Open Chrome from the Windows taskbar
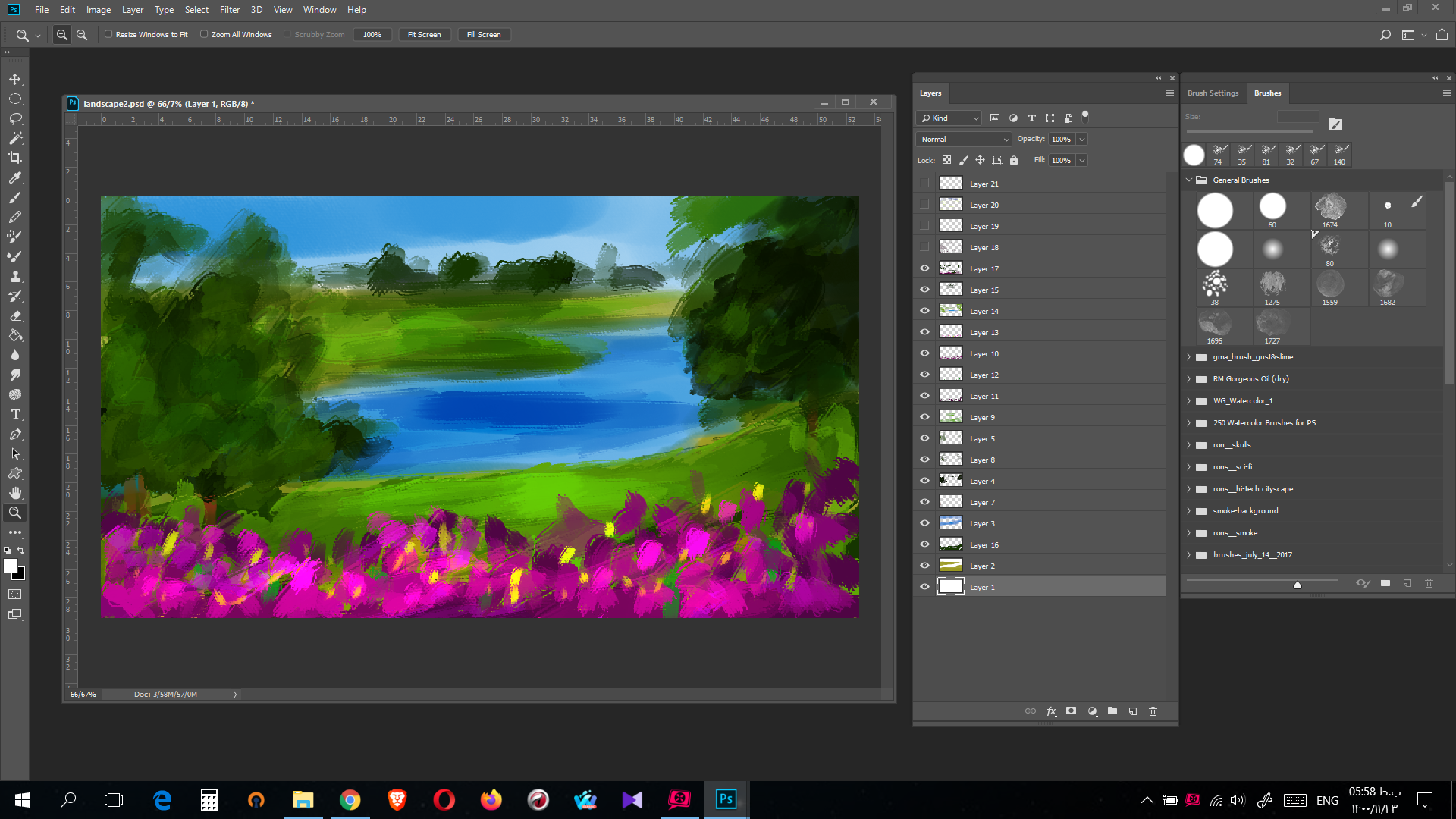This screenshot has height=819, width=1456. tap(350, 800)
